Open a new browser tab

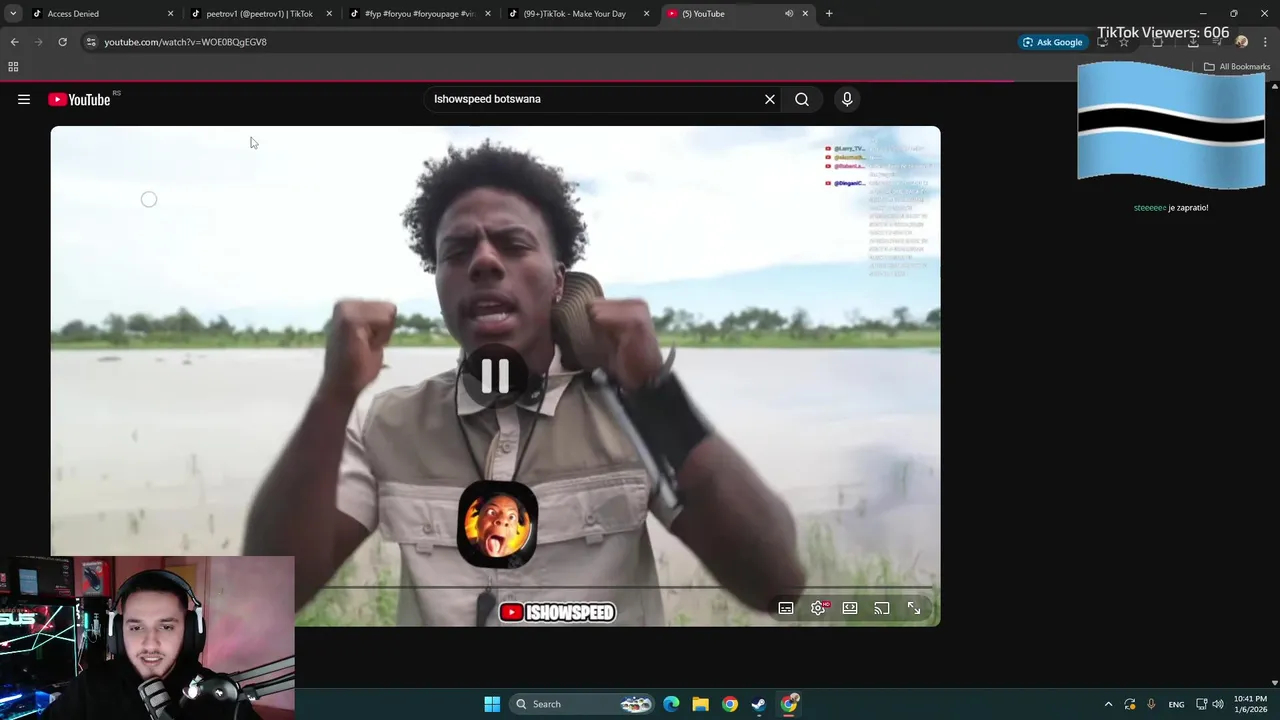[x=829, y=14]
